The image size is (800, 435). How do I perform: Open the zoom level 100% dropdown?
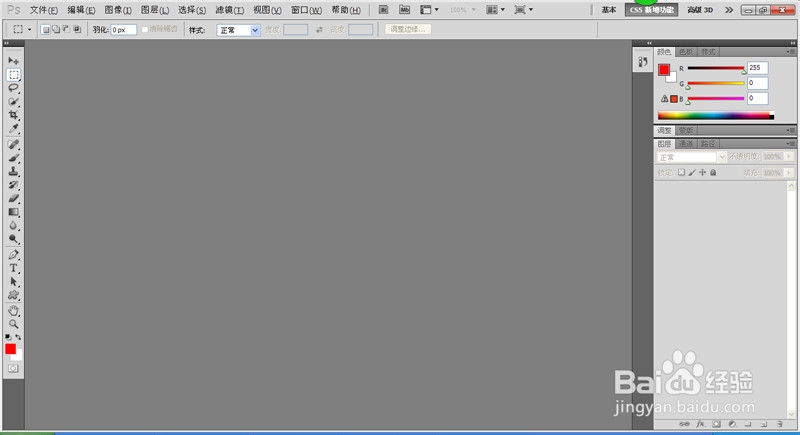[x=463, y=10]
